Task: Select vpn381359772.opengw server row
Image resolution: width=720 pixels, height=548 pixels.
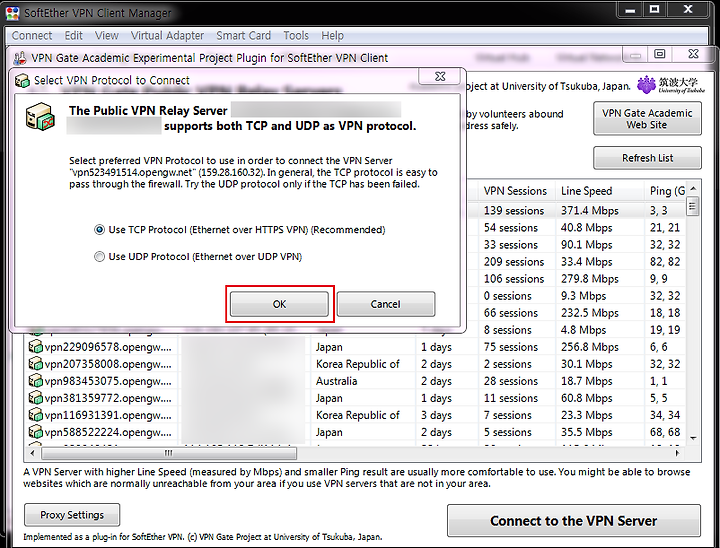Action: point(356,398)
